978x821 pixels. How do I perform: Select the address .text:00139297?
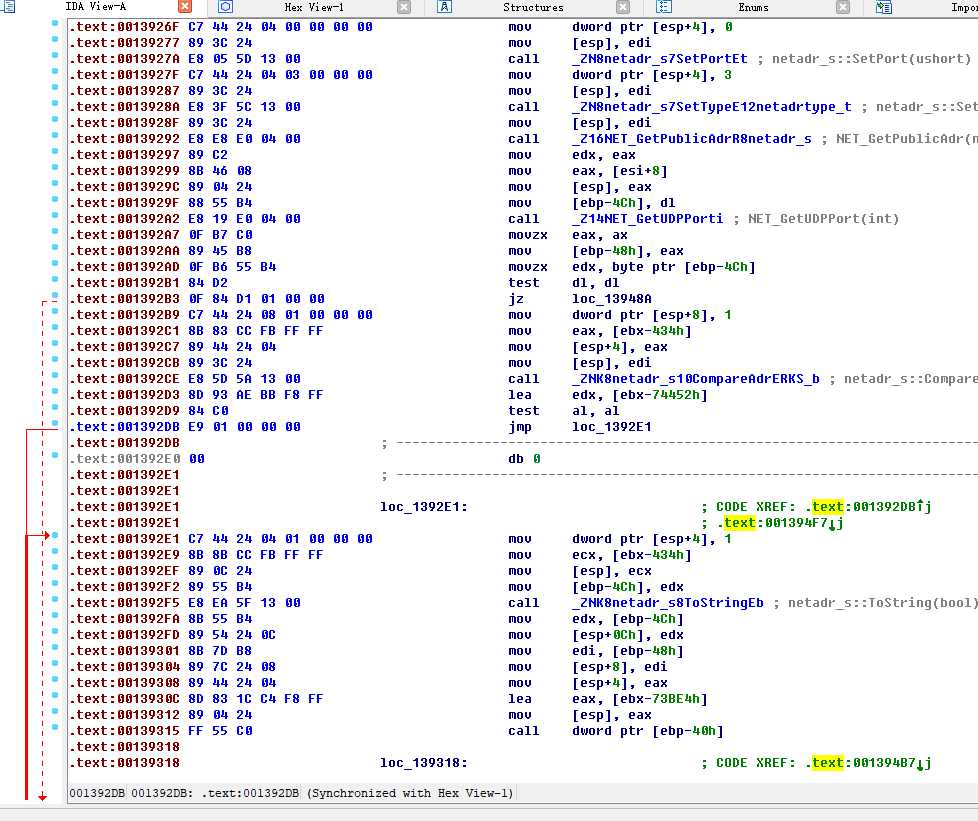click(x=125, y=155)
